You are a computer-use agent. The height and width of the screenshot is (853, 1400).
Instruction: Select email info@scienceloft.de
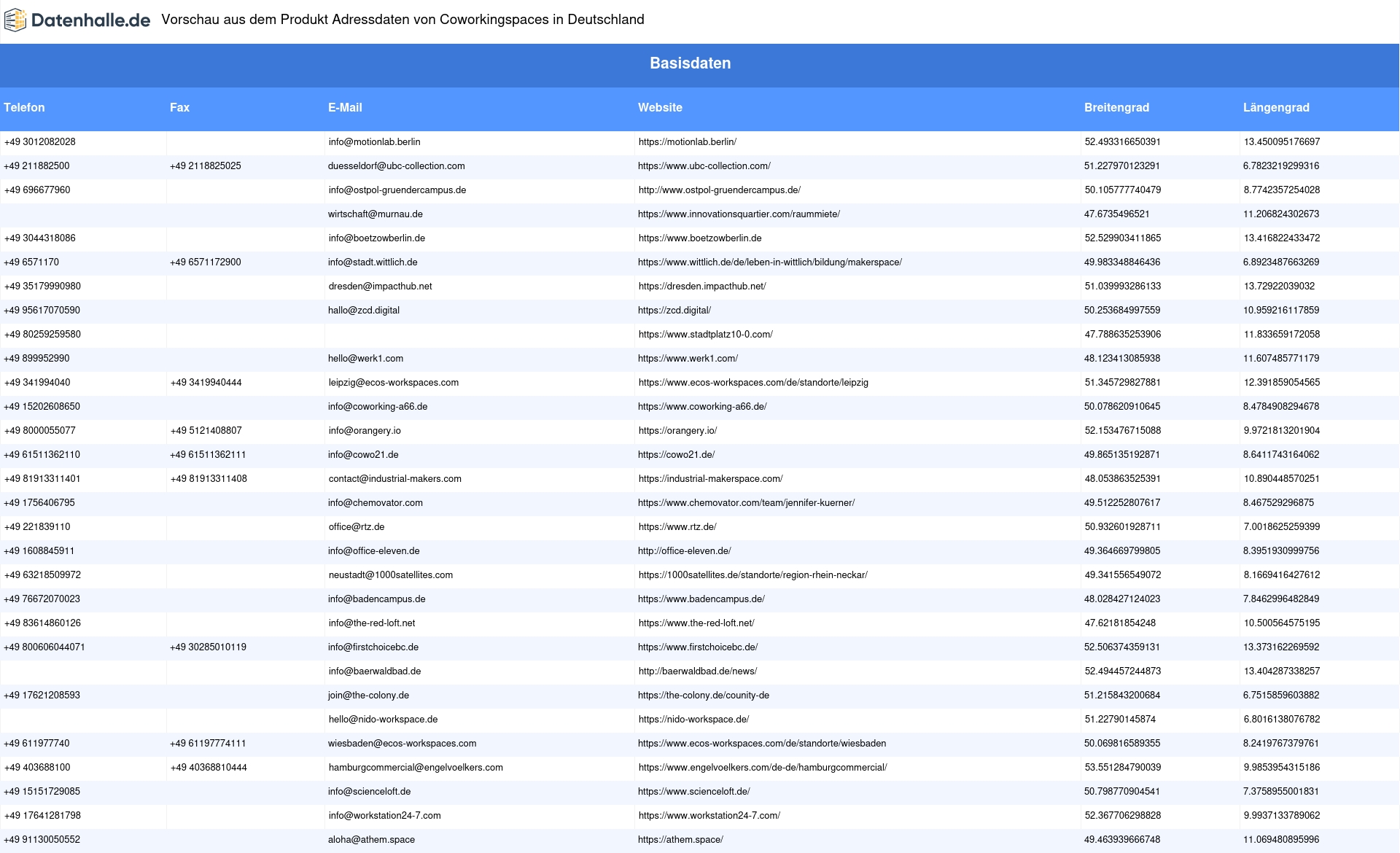[x=370, y=792]
